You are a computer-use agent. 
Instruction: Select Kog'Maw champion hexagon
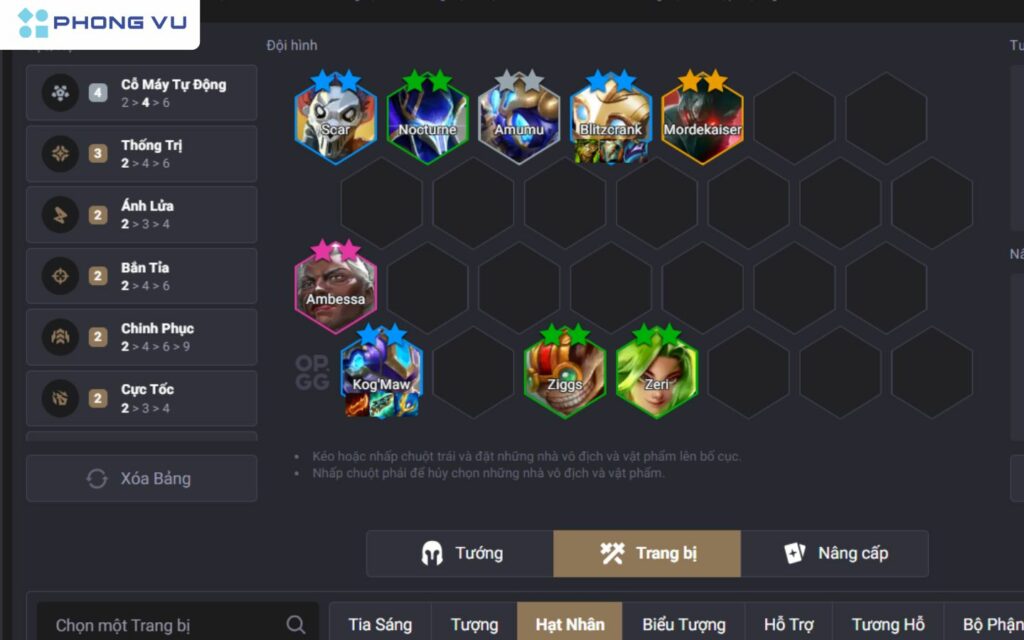tap(381, 373)
